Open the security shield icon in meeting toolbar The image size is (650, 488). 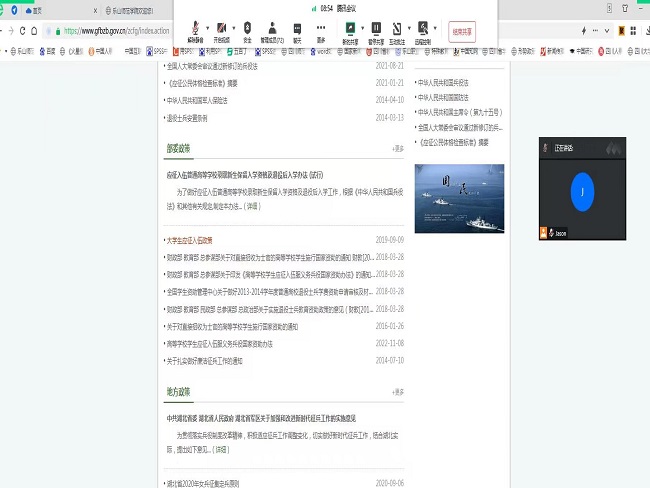(247, 32)
